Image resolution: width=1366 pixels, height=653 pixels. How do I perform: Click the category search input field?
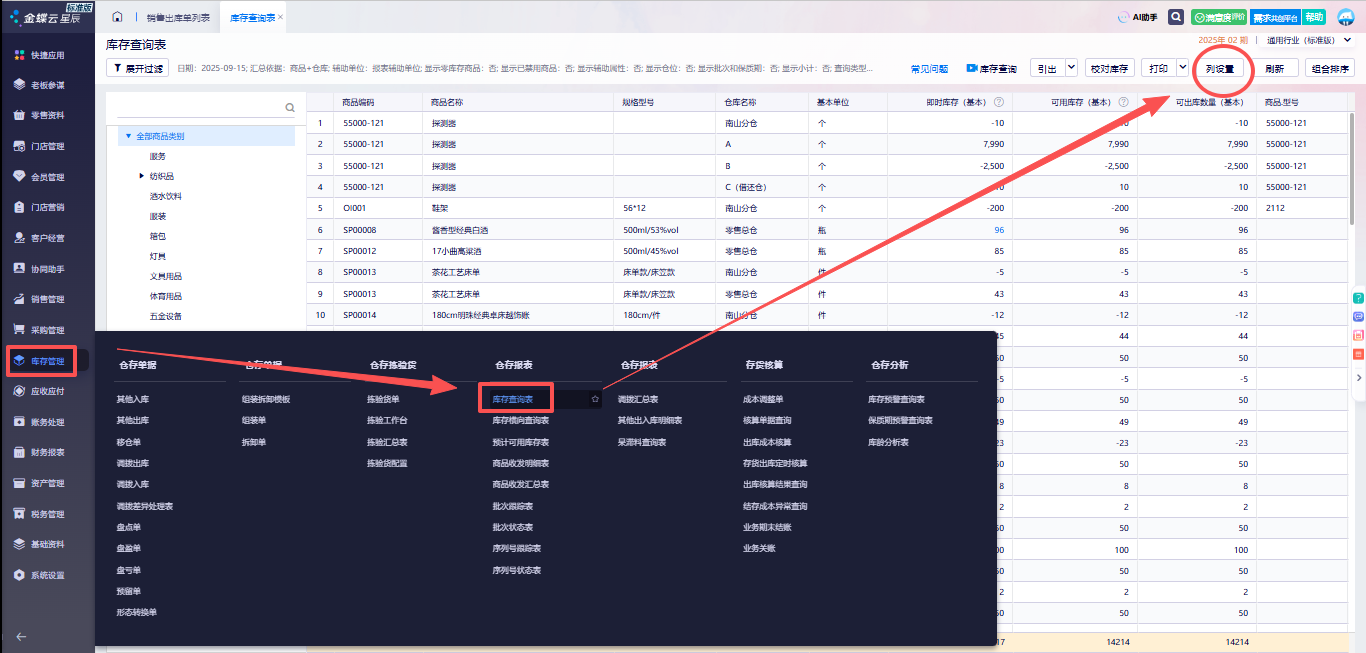[200, 107]
